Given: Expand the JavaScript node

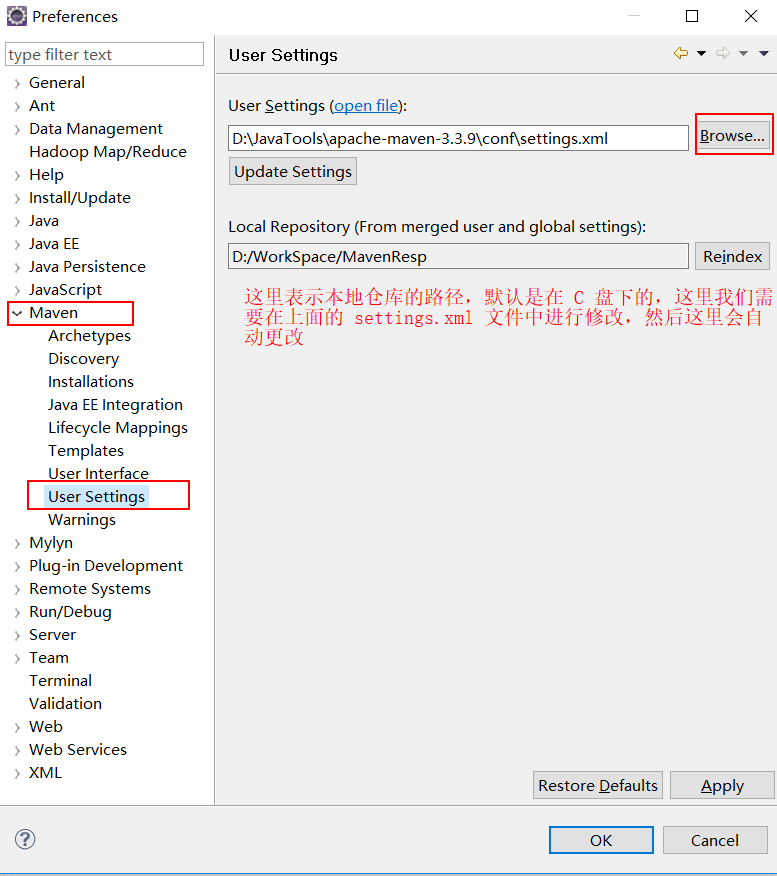Looking at the screenshot, I should click(17, 290).
